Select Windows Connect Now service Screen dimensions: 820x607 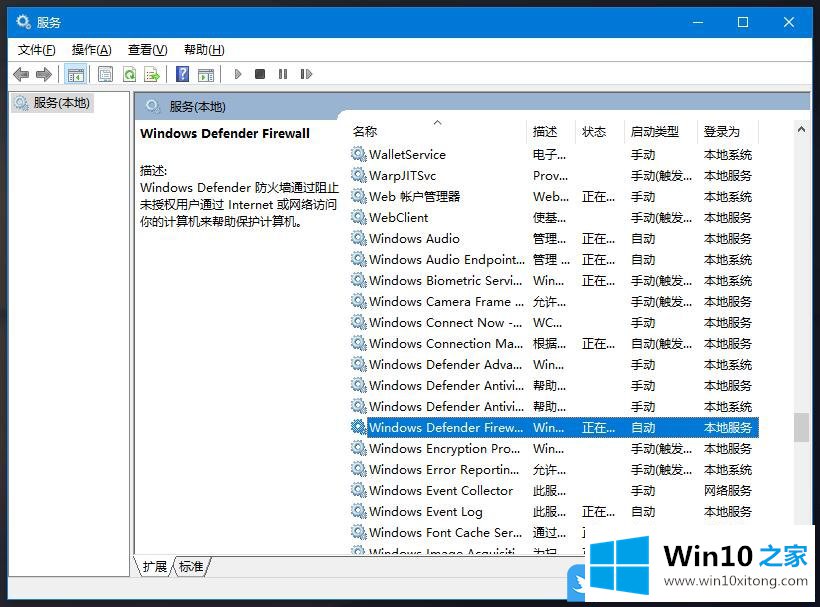(x=554, y=323)
